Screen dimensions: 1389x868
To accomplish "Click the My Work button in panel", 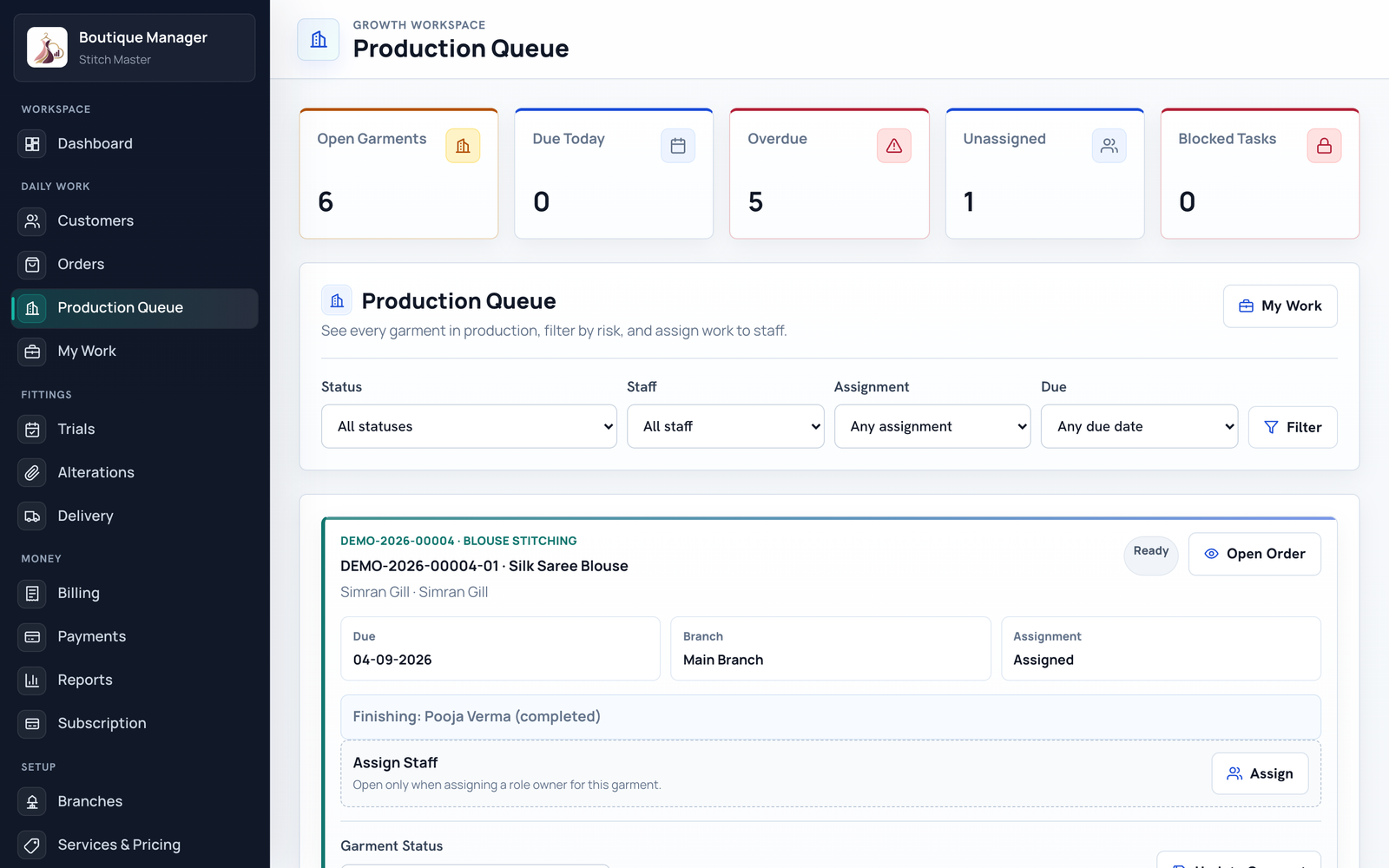I will click(x=1280, y=306).
